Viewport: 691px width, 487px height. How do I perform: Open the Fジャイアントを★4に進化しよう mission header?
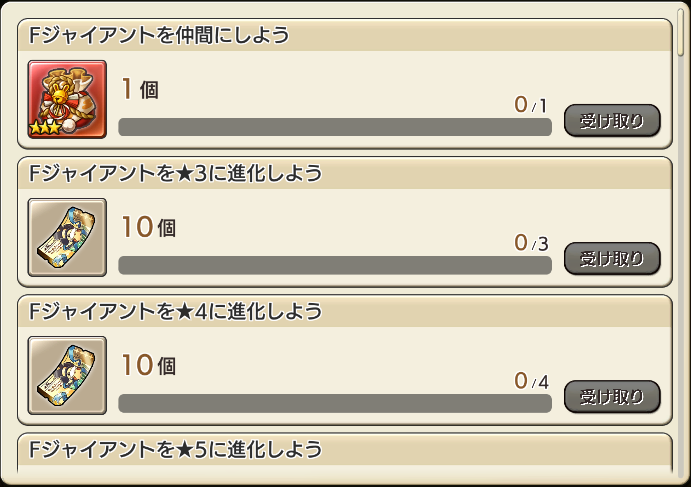pyautogui.click(x=345, y=311)
